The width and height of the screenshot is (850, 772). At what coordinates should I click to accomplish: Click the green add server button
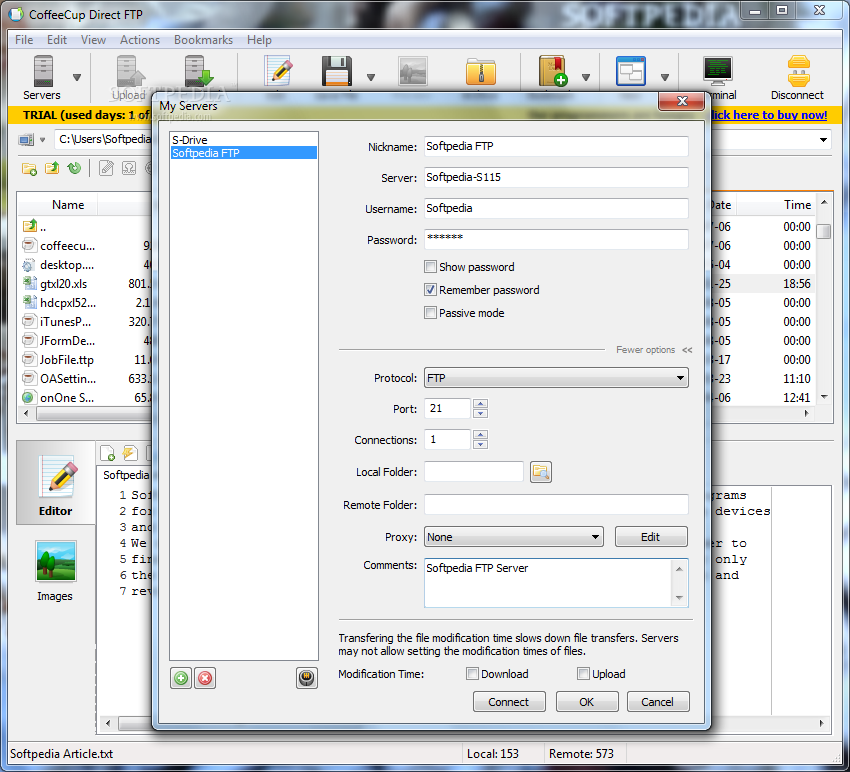pyautogui.click(x=181, y=678)
